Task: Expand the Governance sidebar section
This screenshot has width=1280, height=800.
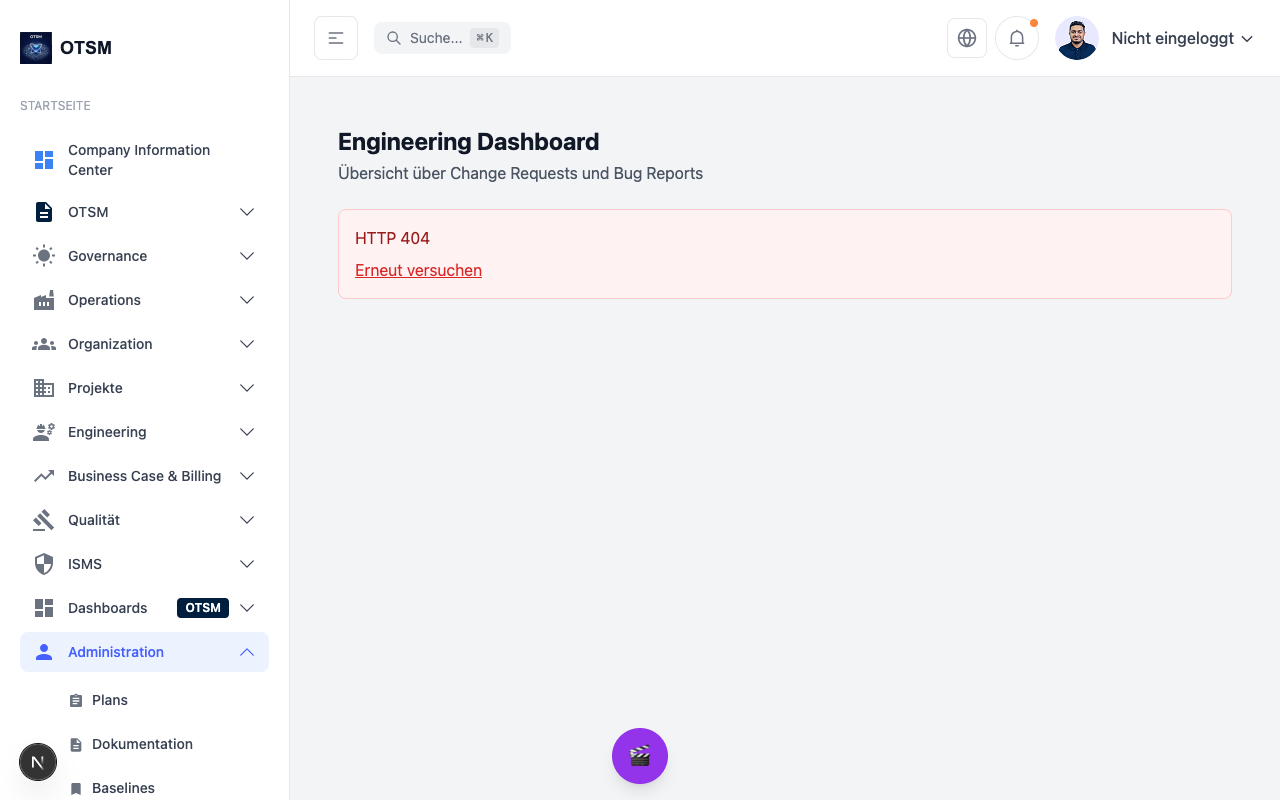Action: point(246,256)
